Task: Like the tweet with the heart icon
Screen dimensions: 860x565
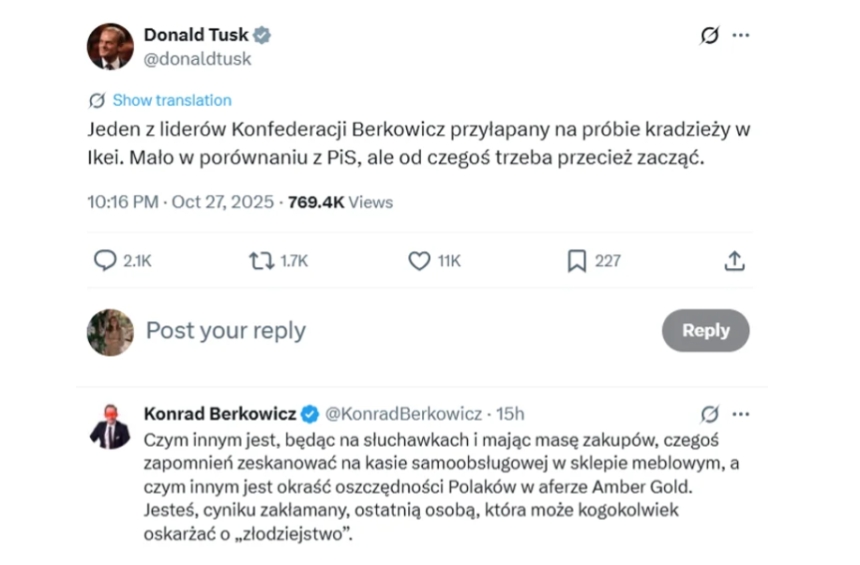Action: 420,261
